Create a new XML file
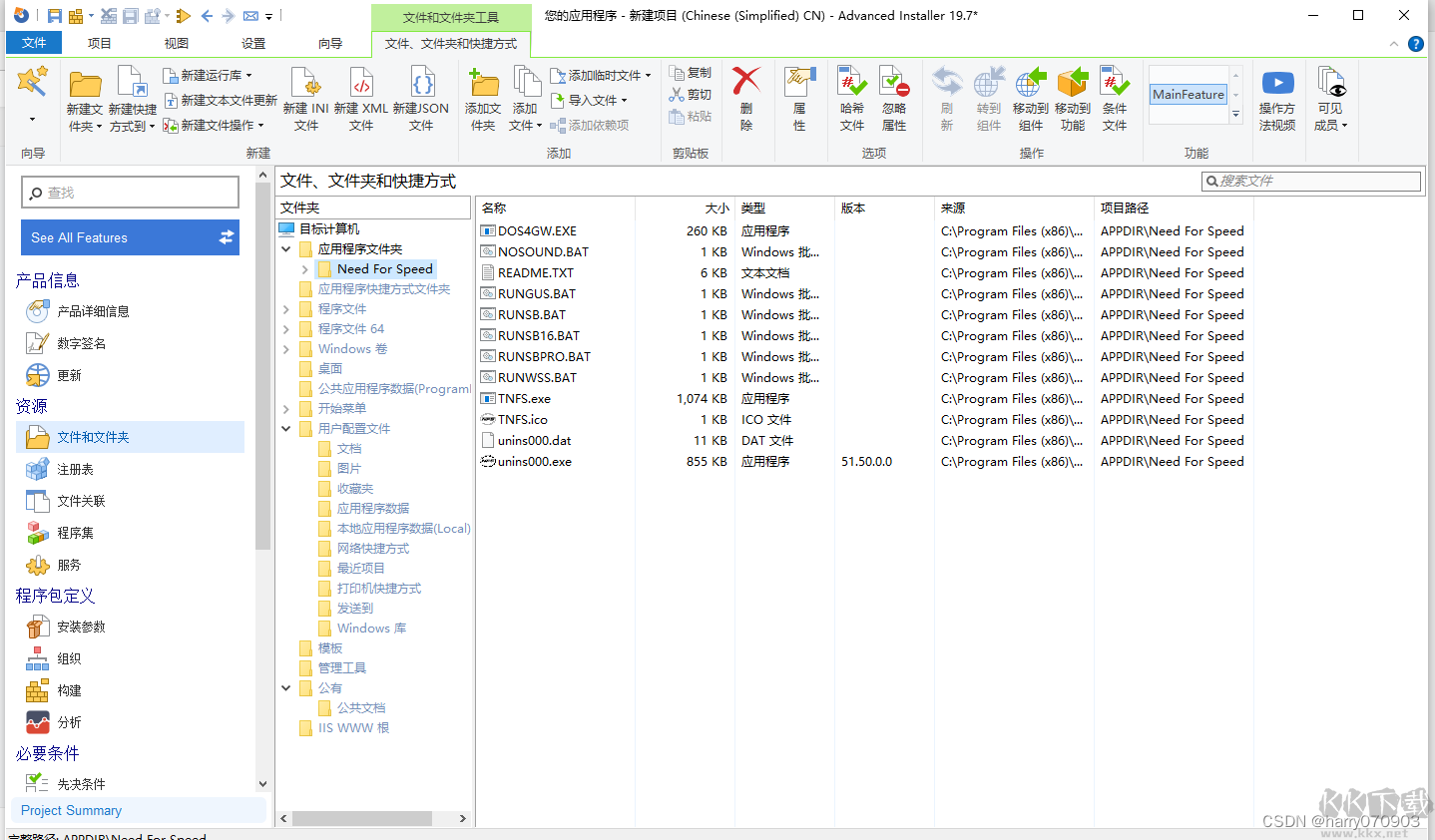This screenshot has width=1435, height=840. [361, 97]
